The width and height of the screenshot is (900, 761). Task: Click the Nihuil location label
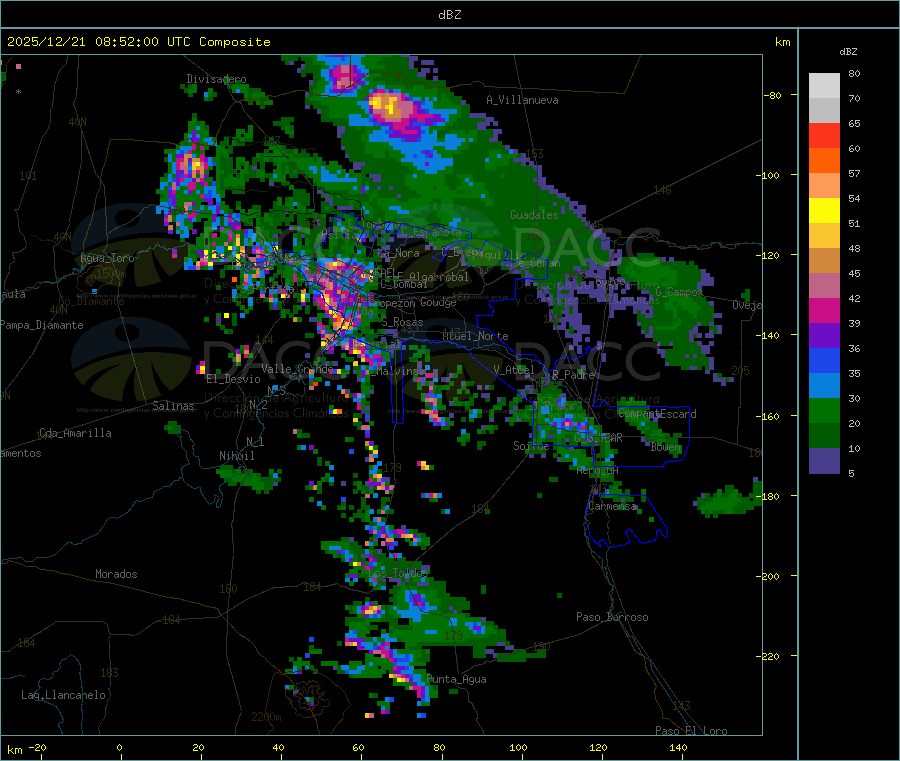click(x=236, y=456)
